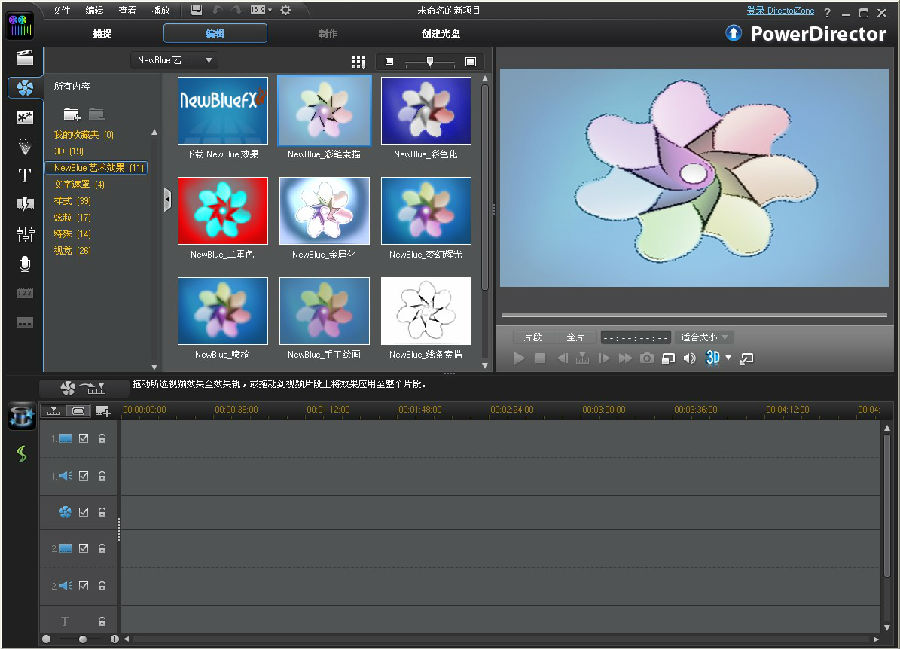Switch to the Create Disc (创建光盘) tab

(441, 33)
